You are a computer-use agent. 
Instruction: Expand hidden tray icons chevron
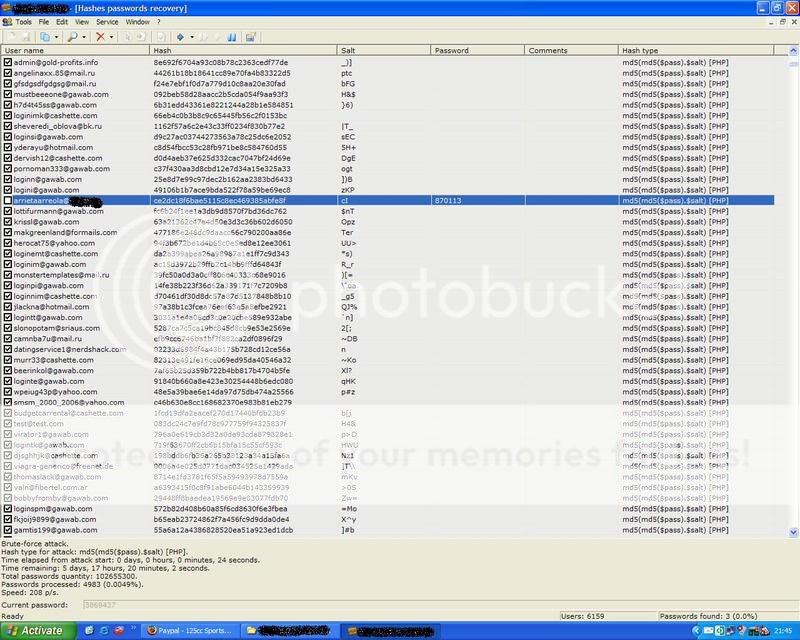[696, 631]
